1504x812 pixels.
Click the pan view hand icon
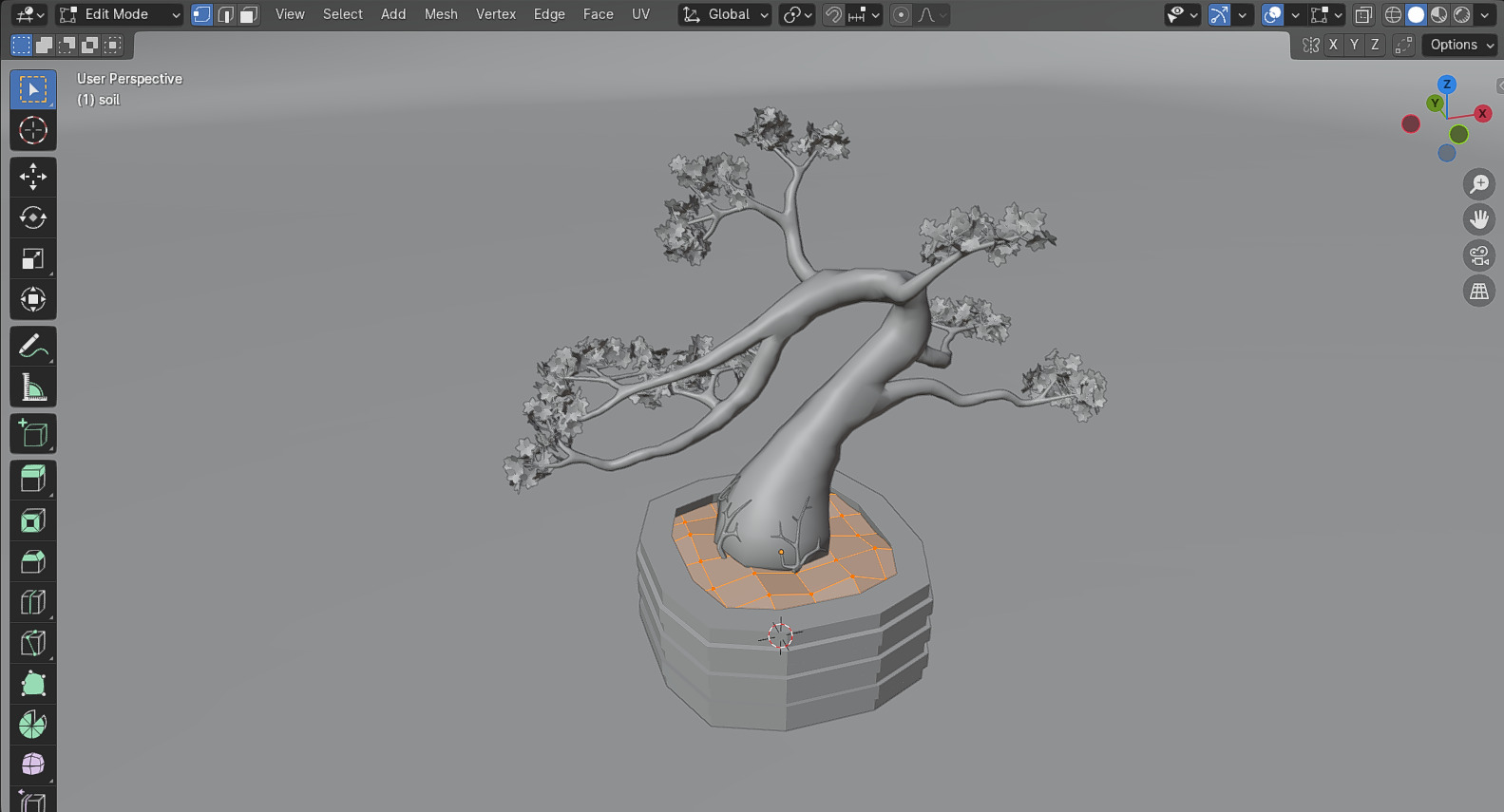(x=1479, y=219)
